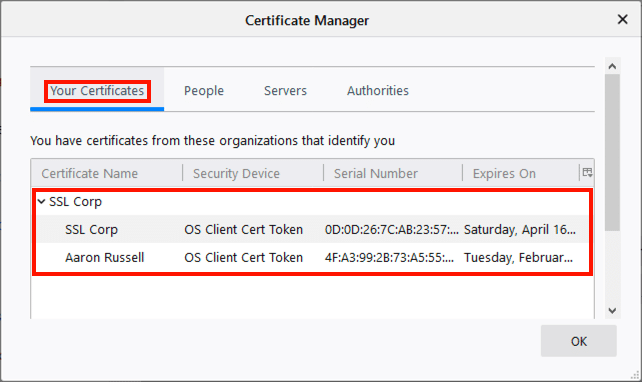Click the scrollbar up arrow
Image resolution: width=642 pixels, height=382 pixels.
point(612,66)
